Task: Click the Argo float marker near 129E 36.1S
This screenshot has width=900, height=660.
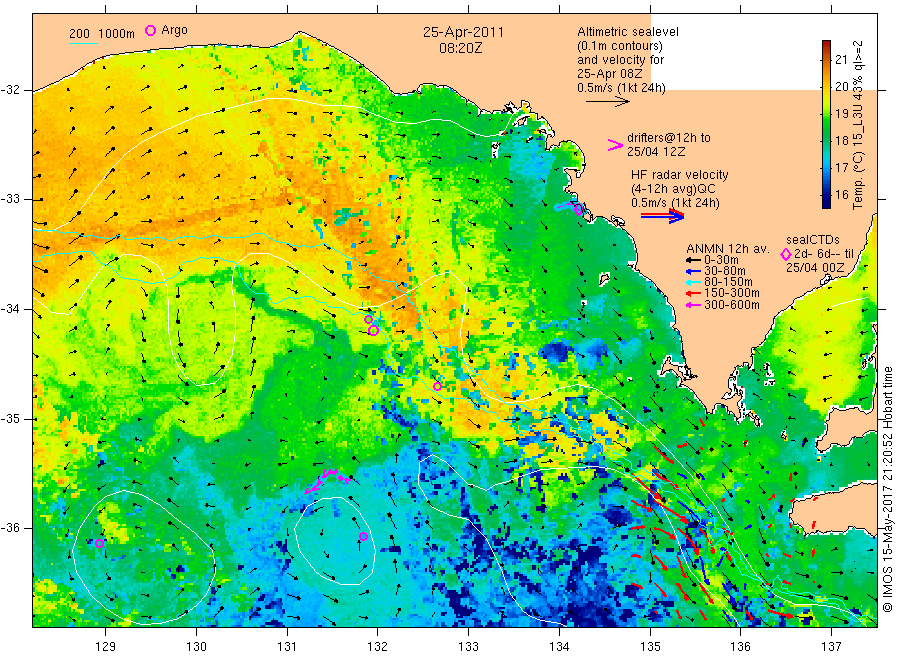Action: tap(99, 543)
